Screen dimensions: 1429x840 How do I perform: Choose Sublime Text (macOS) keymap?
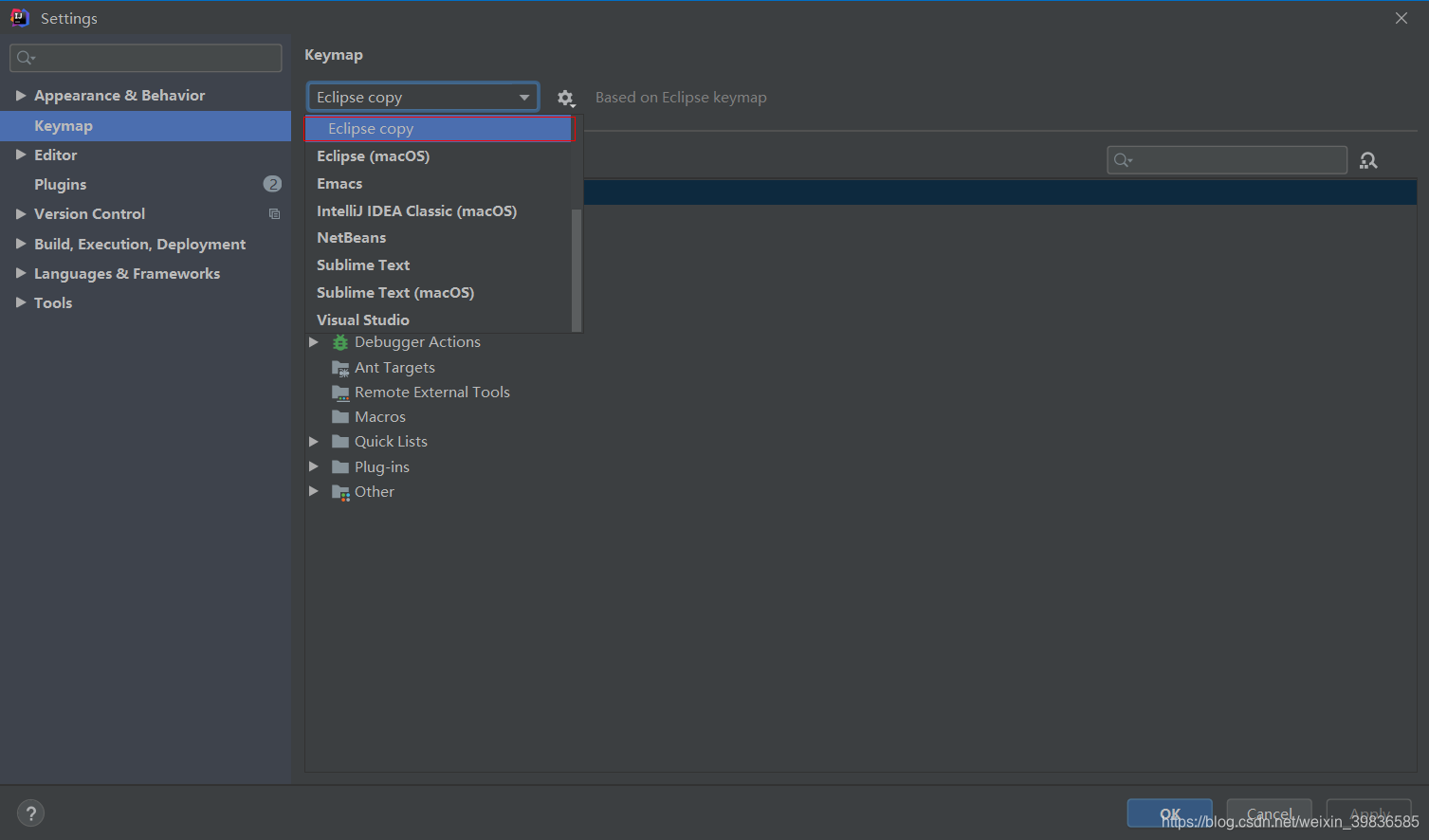[438, 293]
